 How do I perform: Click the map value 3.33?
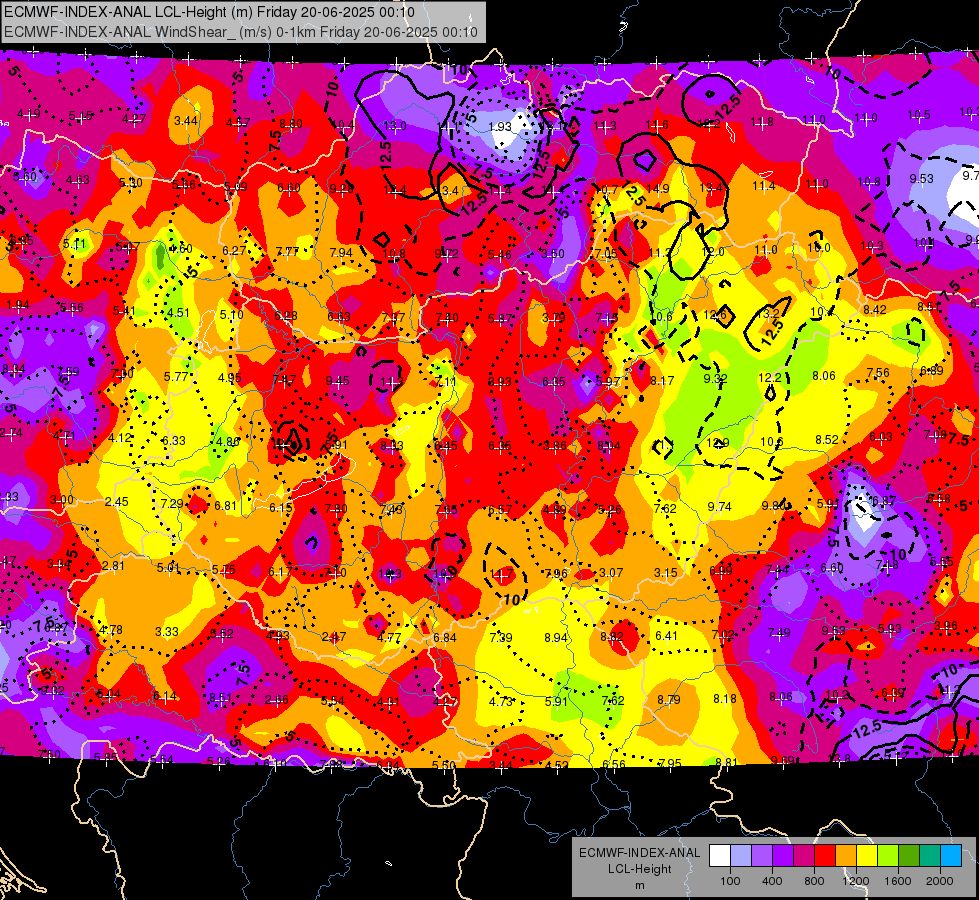tap(167, 631)
